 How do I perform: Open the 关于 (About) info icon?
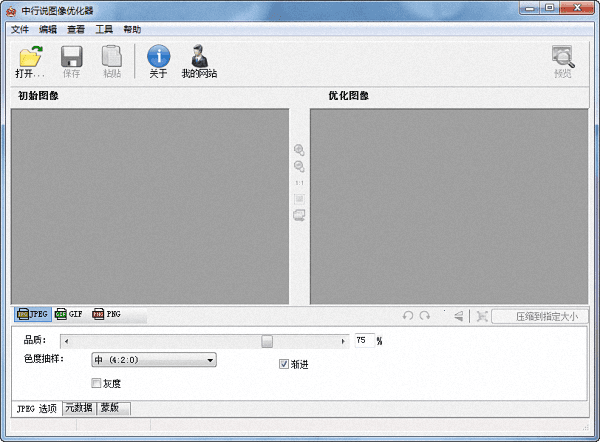pyautogui.click(x=158, y=57)
